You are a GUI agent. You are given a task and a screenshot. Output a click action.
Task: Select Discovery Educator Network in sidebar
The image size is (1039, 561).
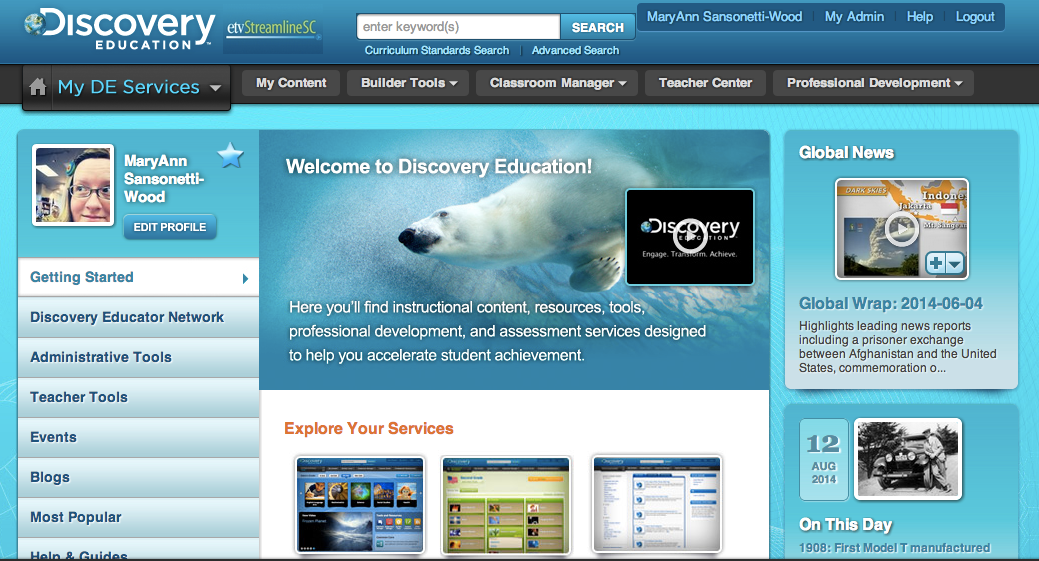(x=138, y=317)
